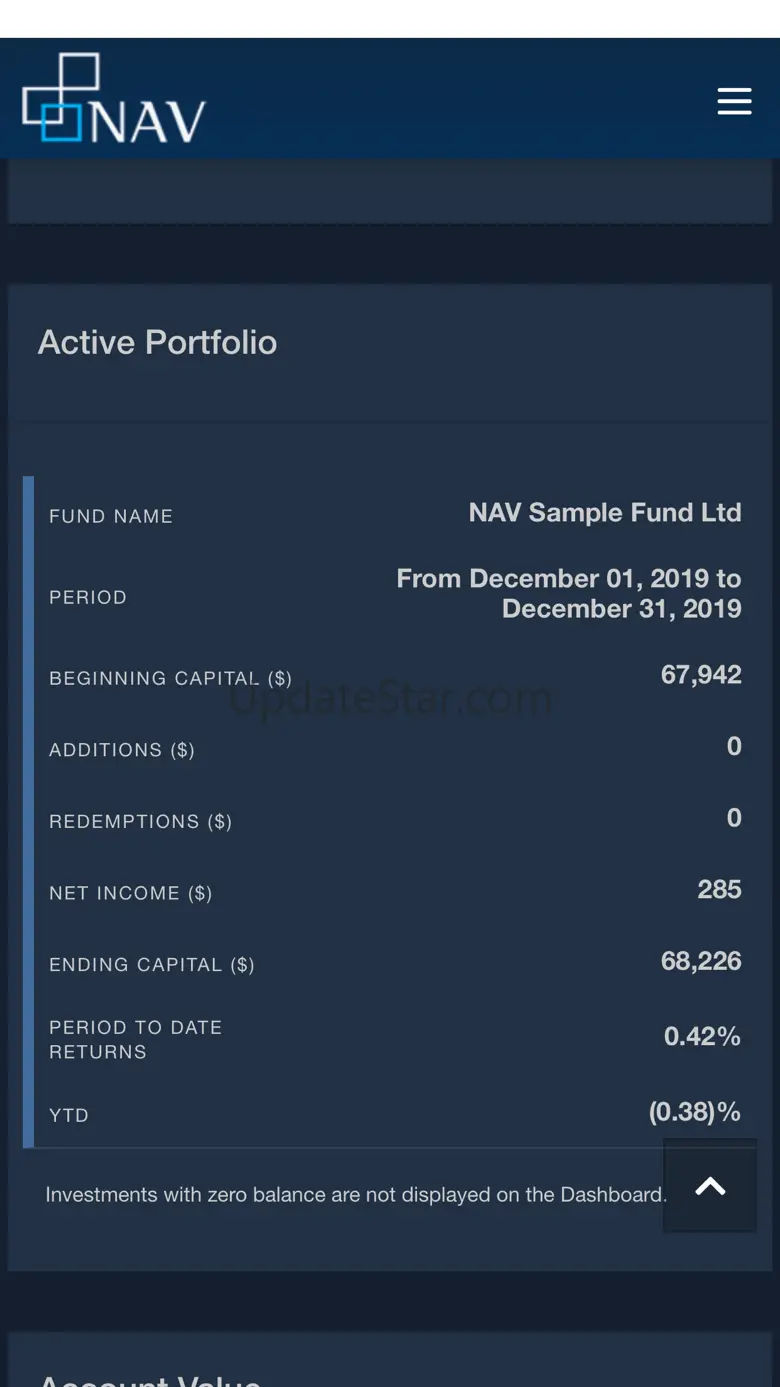The height and width of the screenshot is (1387, 780).
Task: Open the hamburger navigation menu
Action: click(734, 101)
